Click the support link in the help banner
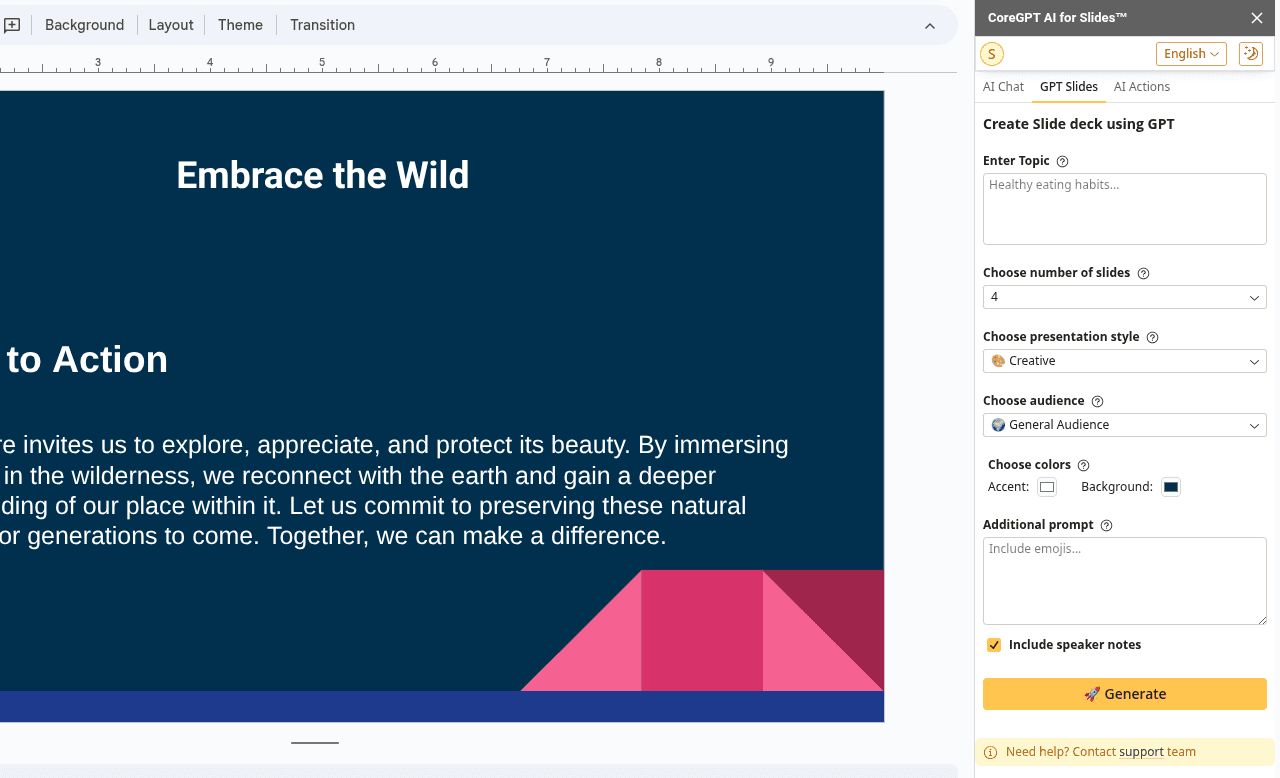 point(1142,752)
